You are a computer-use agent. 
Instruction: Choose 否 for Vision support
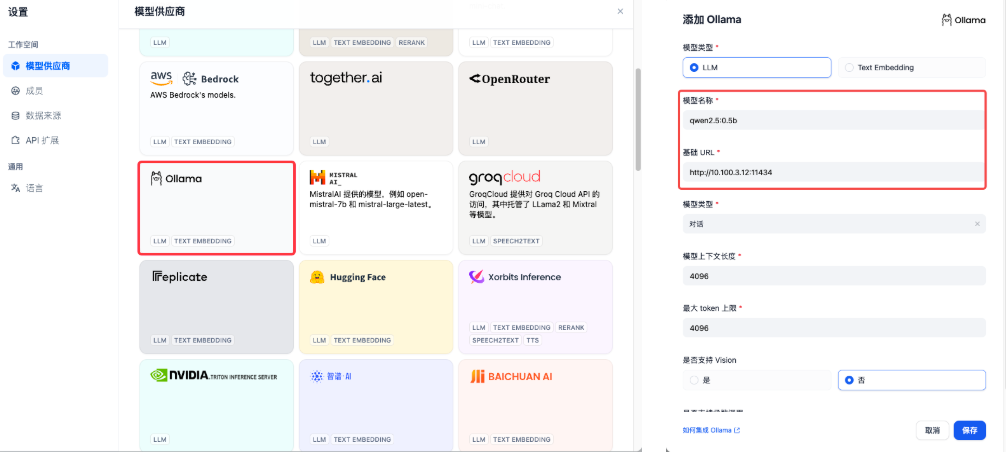tap(912, 380)
